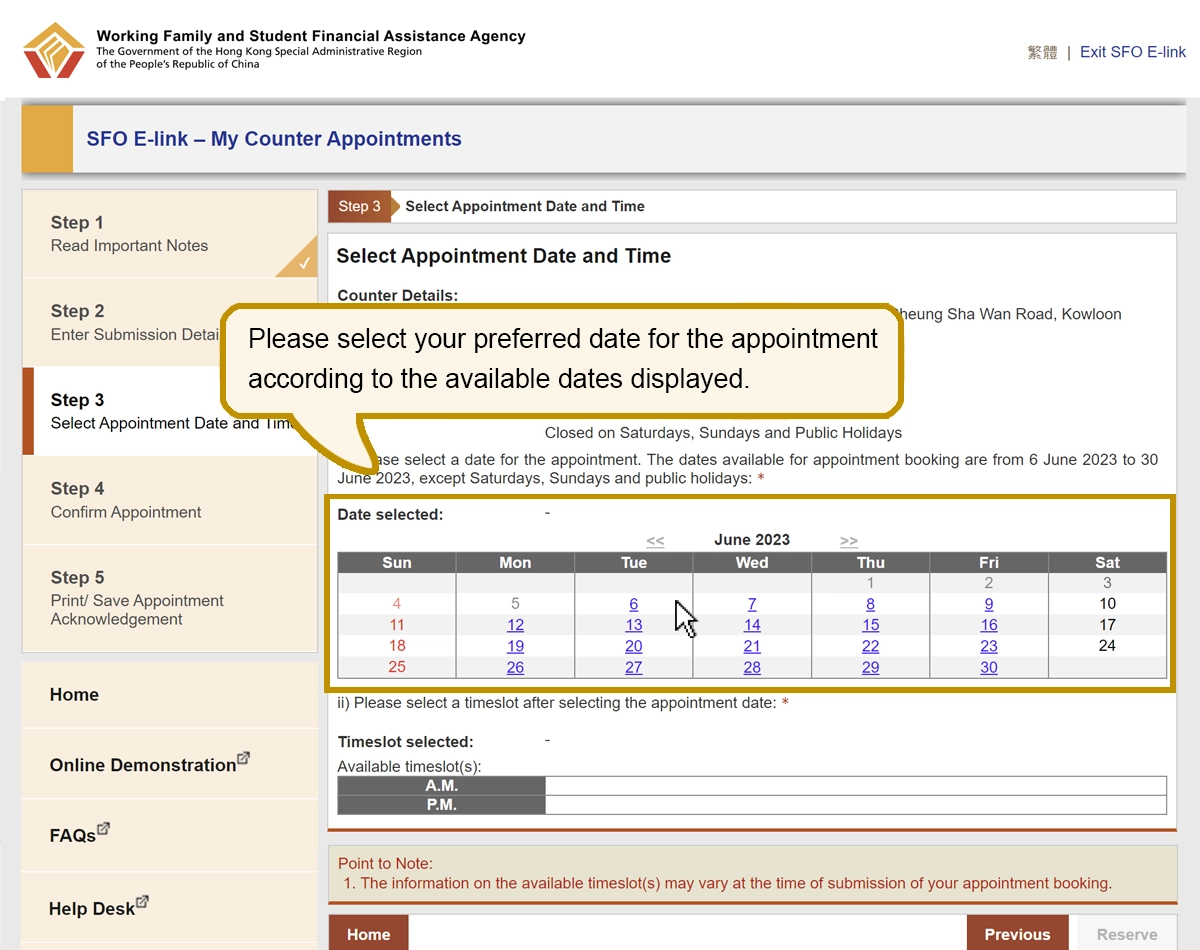
Task: Click the greyed-out Reserve button
Action: point(1127,933)
